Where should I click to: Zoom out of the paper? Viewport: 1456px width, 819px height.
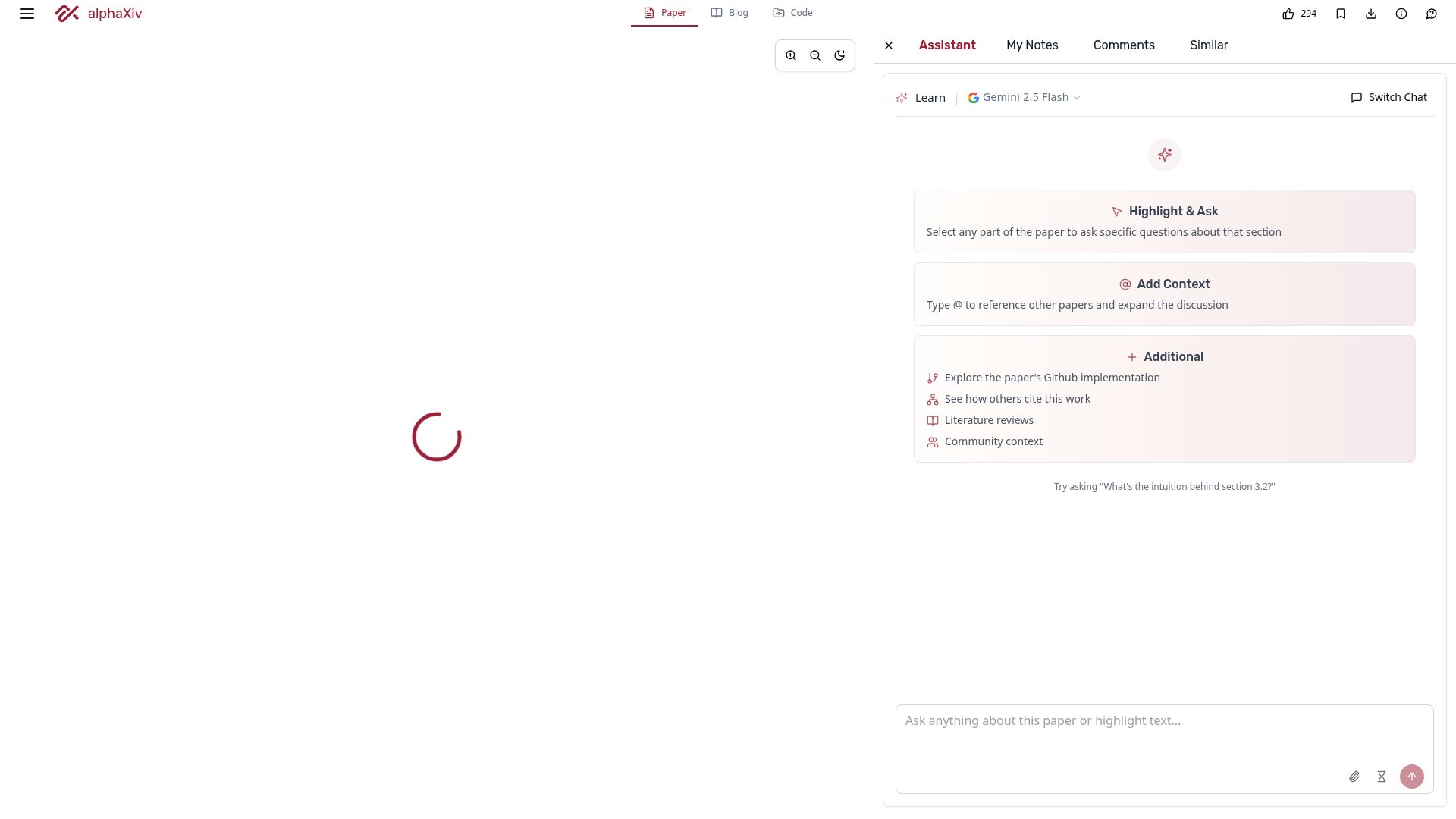(x=815, y=55)
